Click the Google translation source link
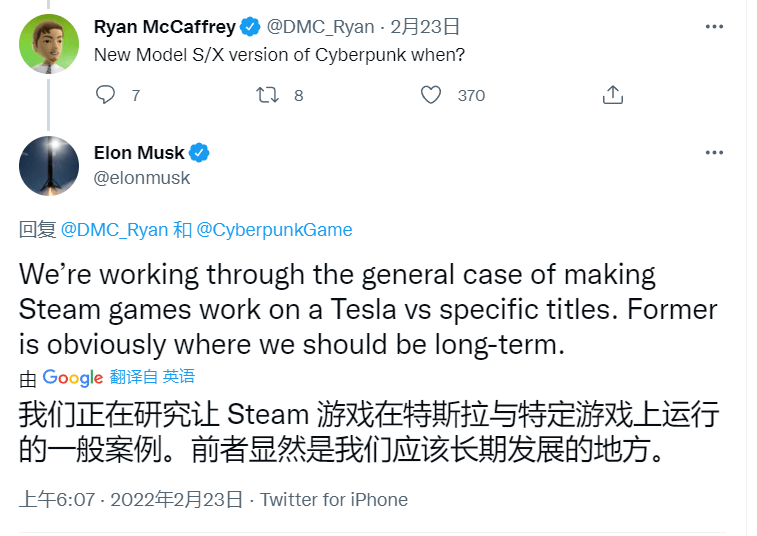 [72, 378]
